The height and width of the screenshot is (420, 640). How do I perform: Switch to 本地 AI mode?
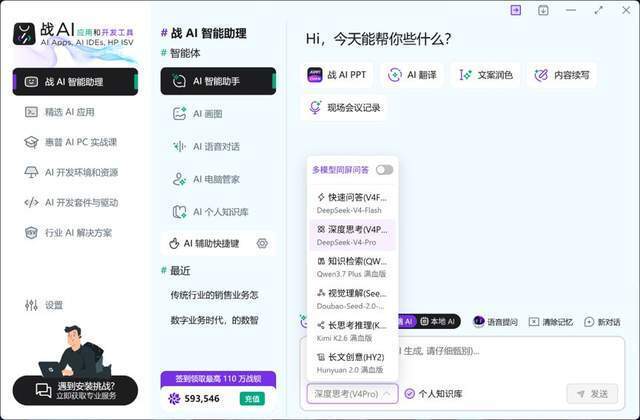[x=437, y=322]
